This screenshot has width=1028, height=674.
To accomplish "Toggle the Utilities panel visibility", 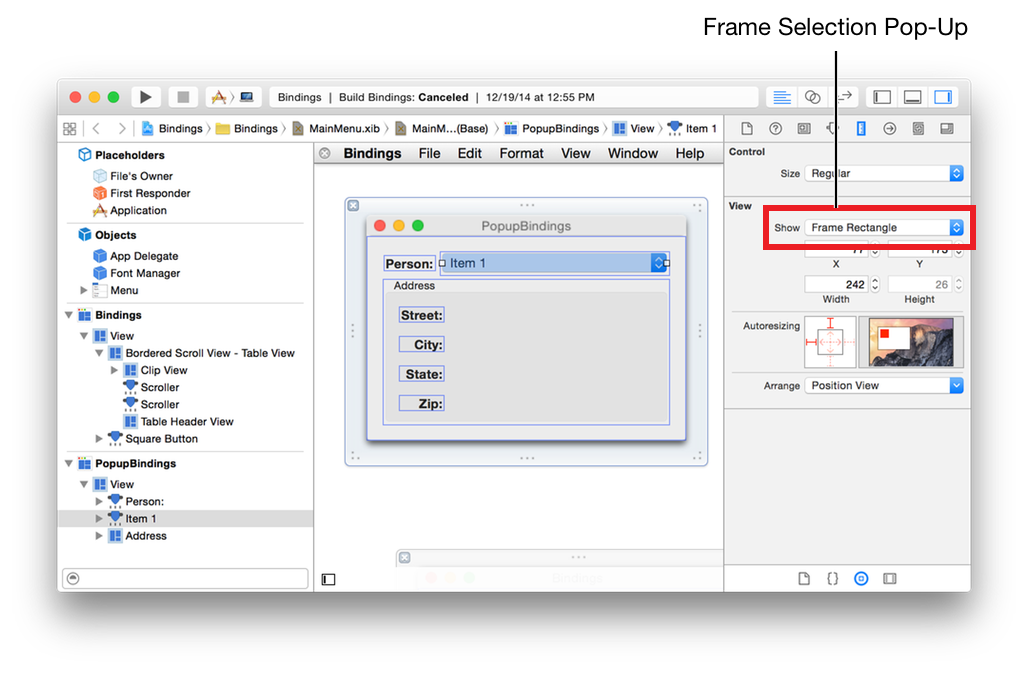I will (x=943, y=97).
